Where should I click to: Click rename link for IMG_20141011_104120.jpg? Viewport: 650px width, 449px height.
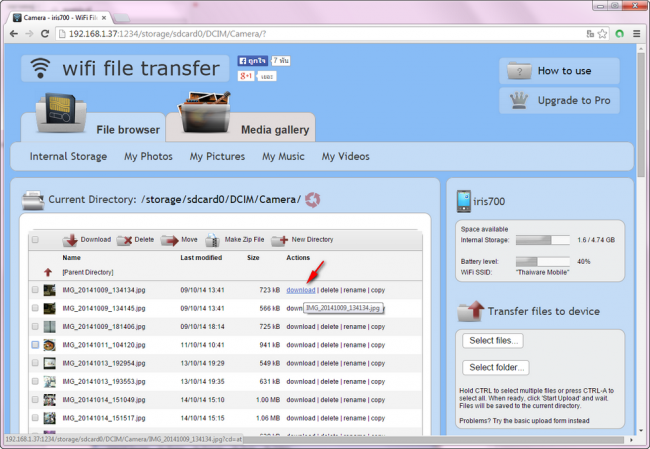tap(354, 345)
